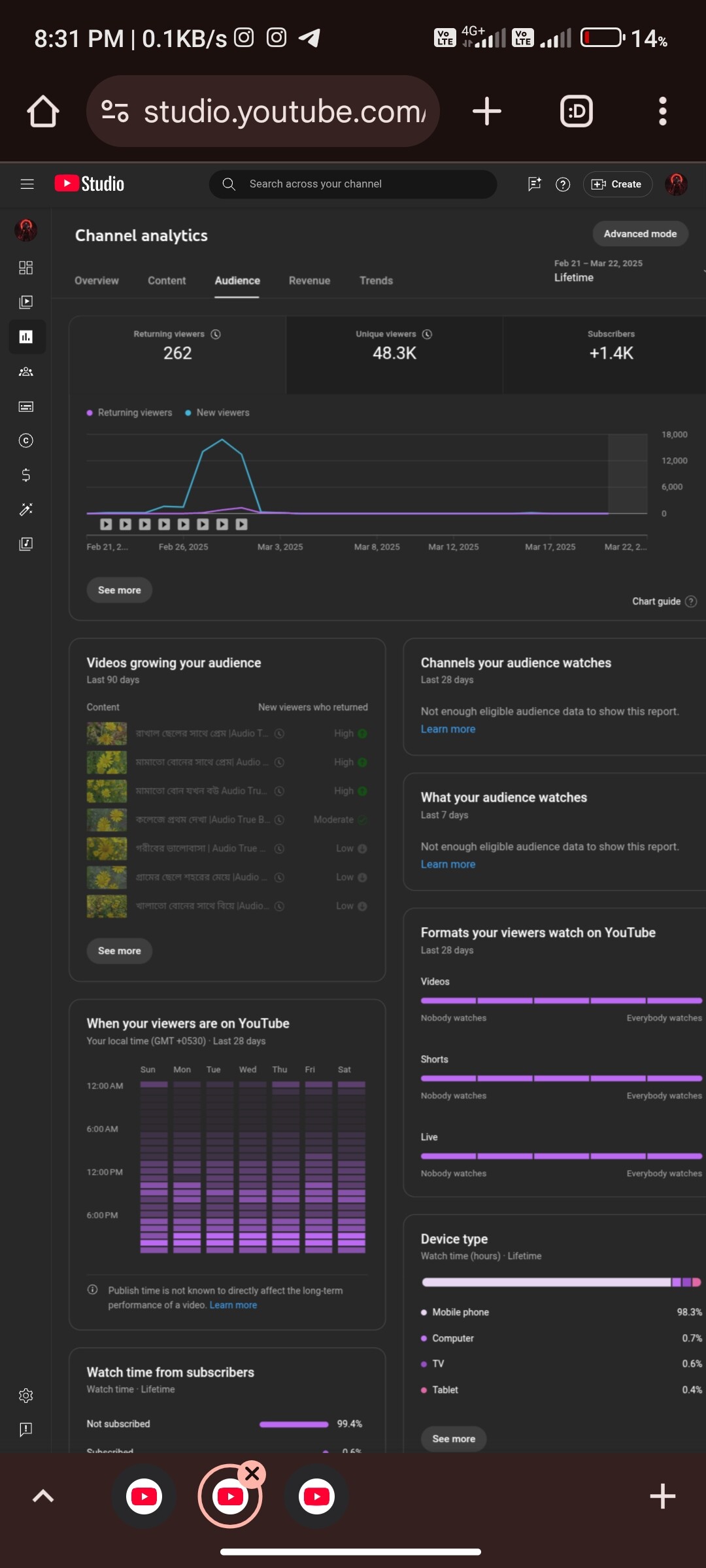Select the Audience tab
The image size is (706, 1568).
pyautogui.click(x=237, y=280)
